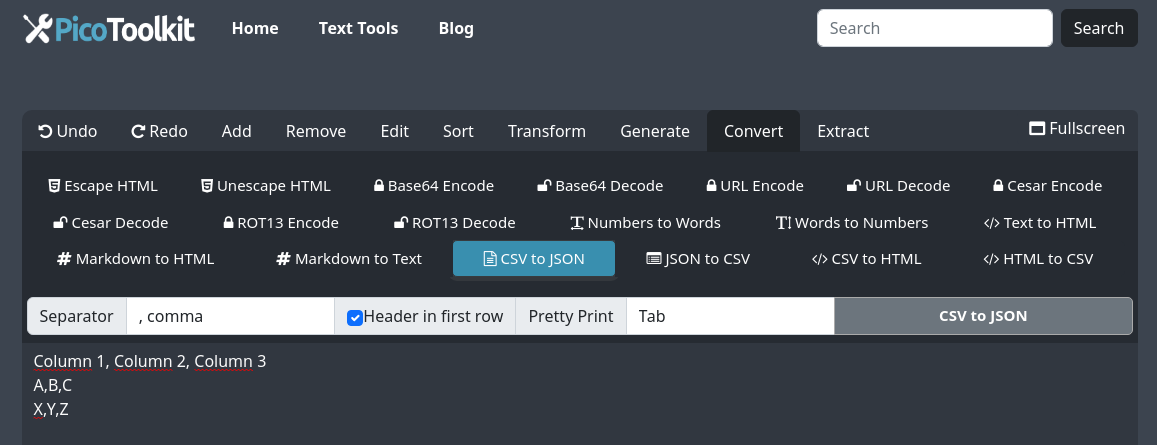
Task: Click the Search button
Action: (1099, 28)
